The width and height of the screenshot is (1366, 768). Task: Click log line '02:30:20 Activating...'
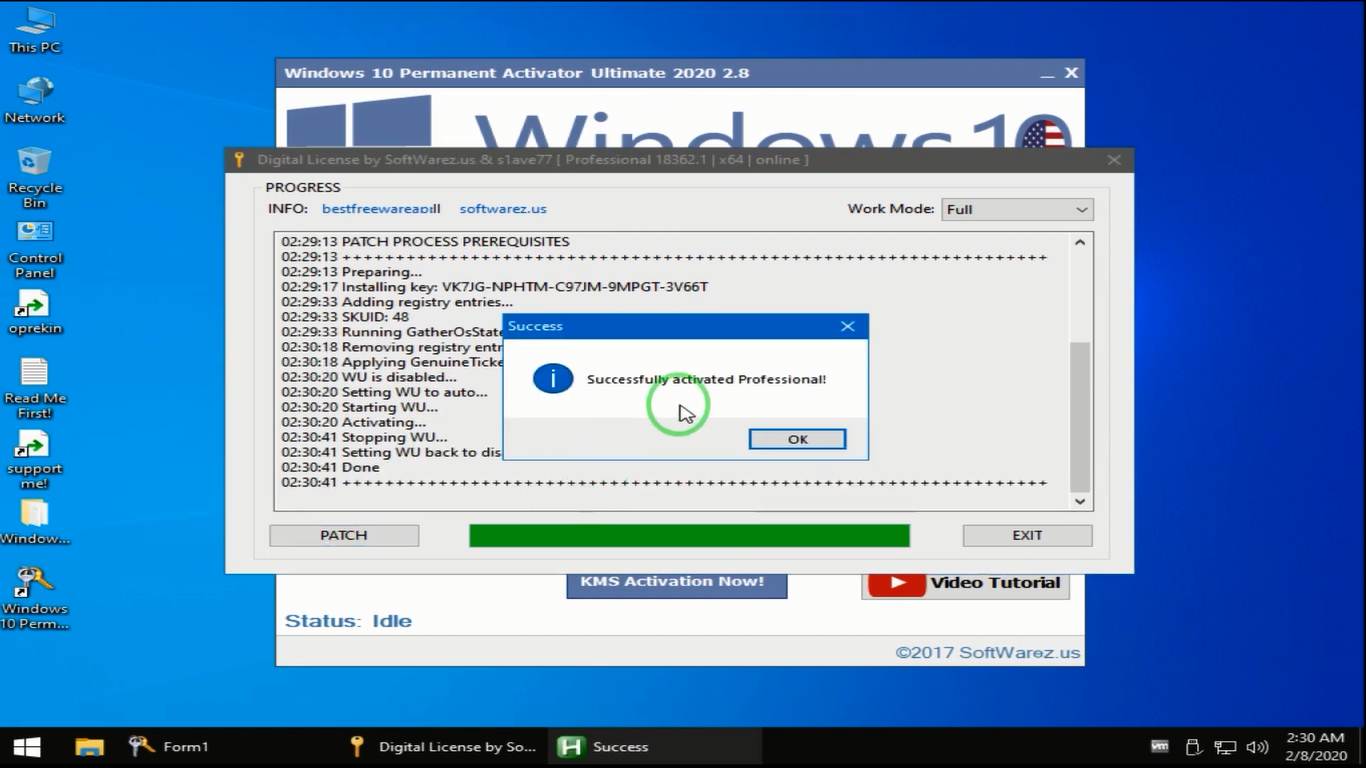(x=353, y=422)
